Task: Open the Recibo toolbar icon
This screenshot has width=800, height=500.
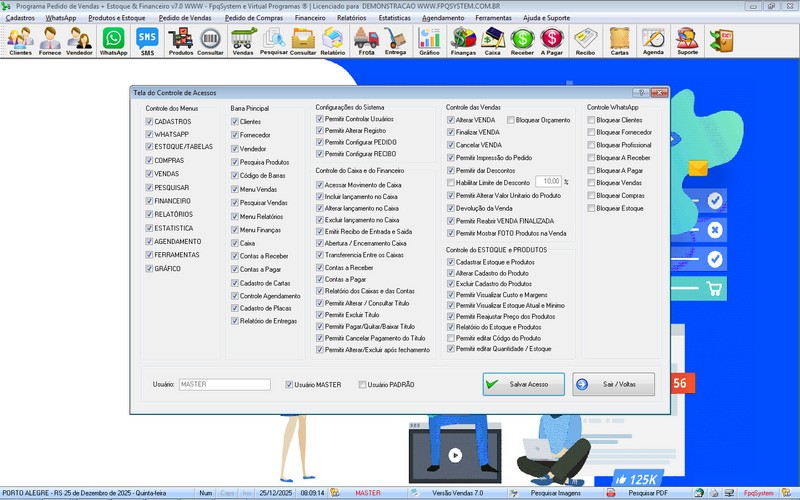Action: pyautogui.click(x=585, y=41)
